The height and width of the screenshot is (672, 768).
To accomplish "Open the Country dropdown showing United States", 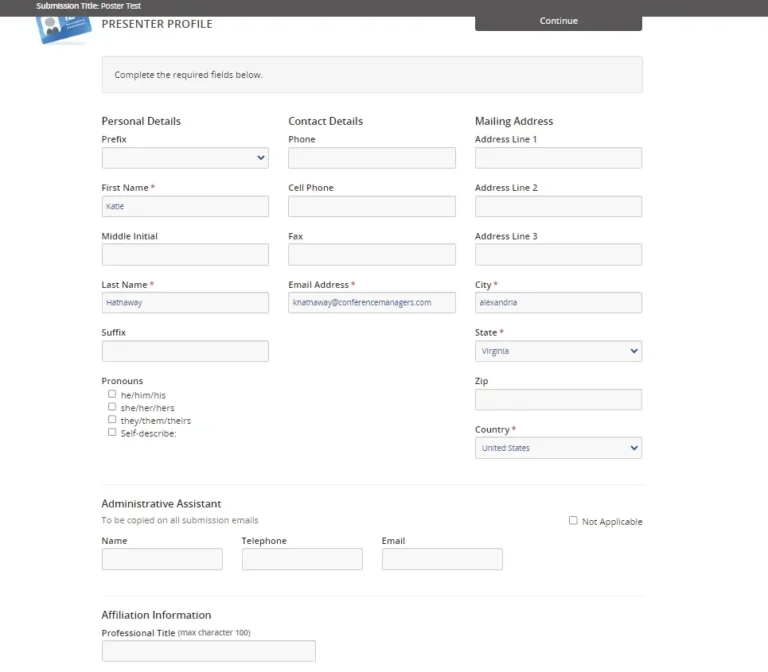I will pos(558,448).
